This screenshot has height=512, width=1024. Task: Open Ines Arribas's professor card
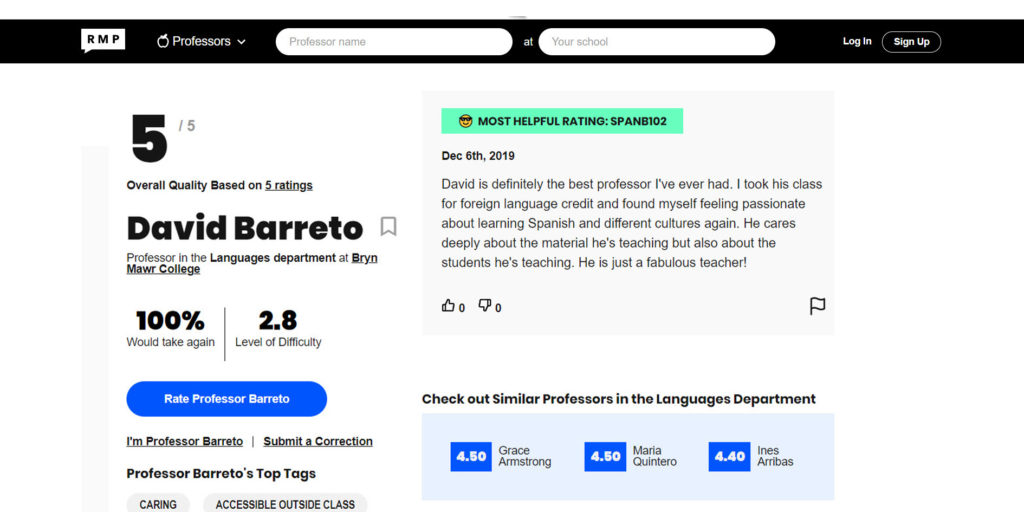coord(752,456)
